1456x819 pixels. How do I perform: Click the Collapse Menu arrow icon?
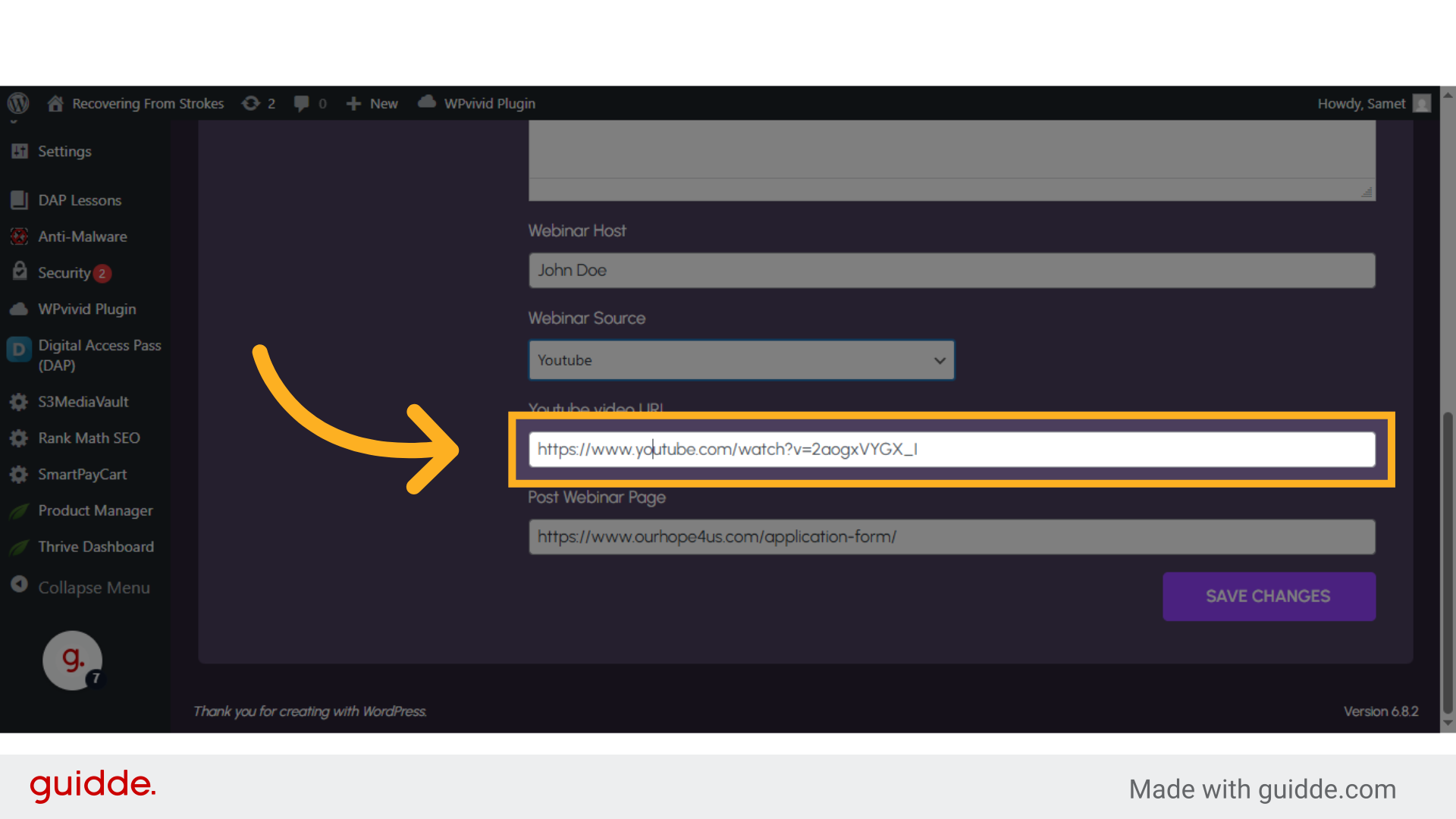tap(19, 585)
